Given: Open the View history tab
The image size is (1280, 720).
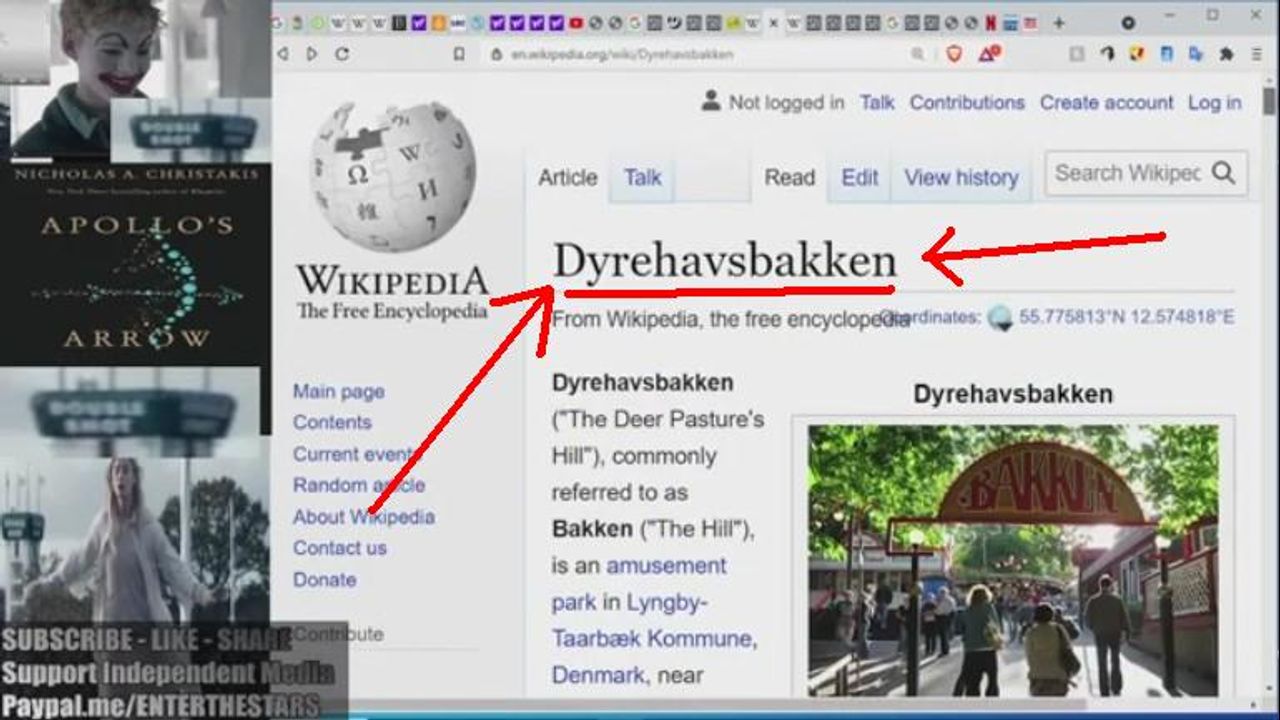Looking at the screenshot, I should pyautogui.click(x=960, y=178).
